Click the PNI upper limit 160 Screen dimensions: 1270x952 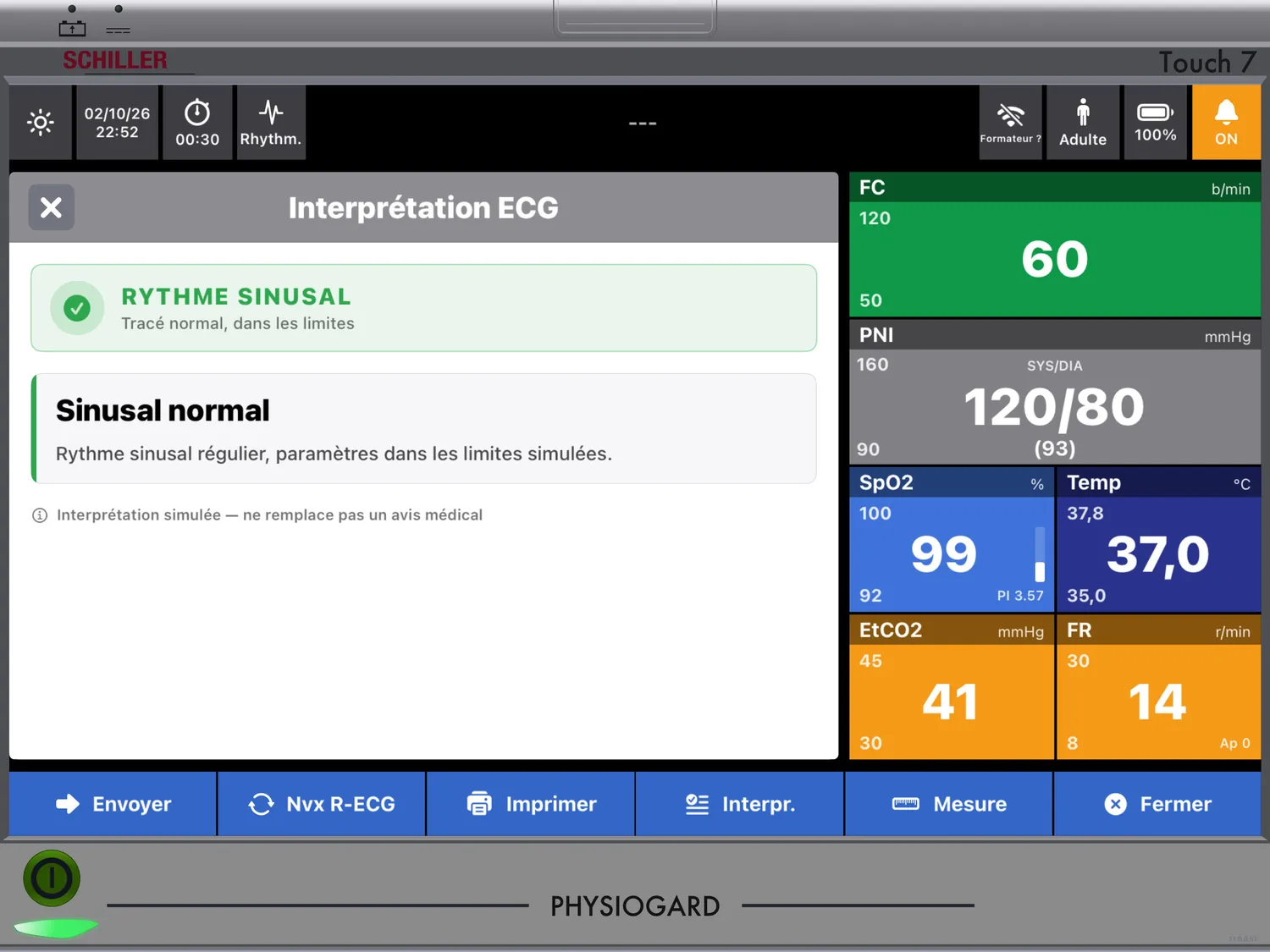coord(872,365)
